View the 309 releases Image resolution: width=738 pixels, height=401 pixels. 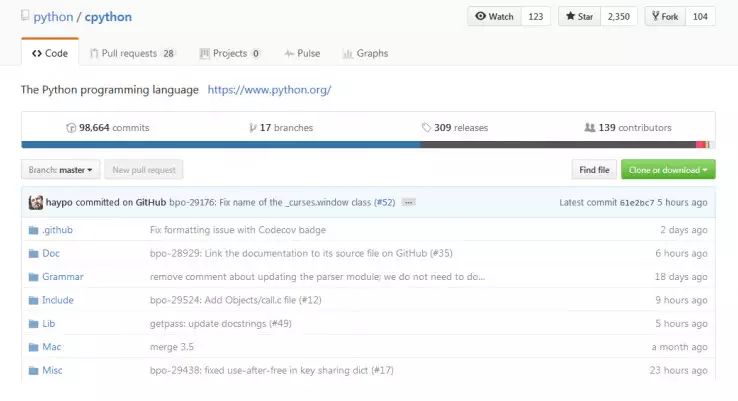coord(455,128)
